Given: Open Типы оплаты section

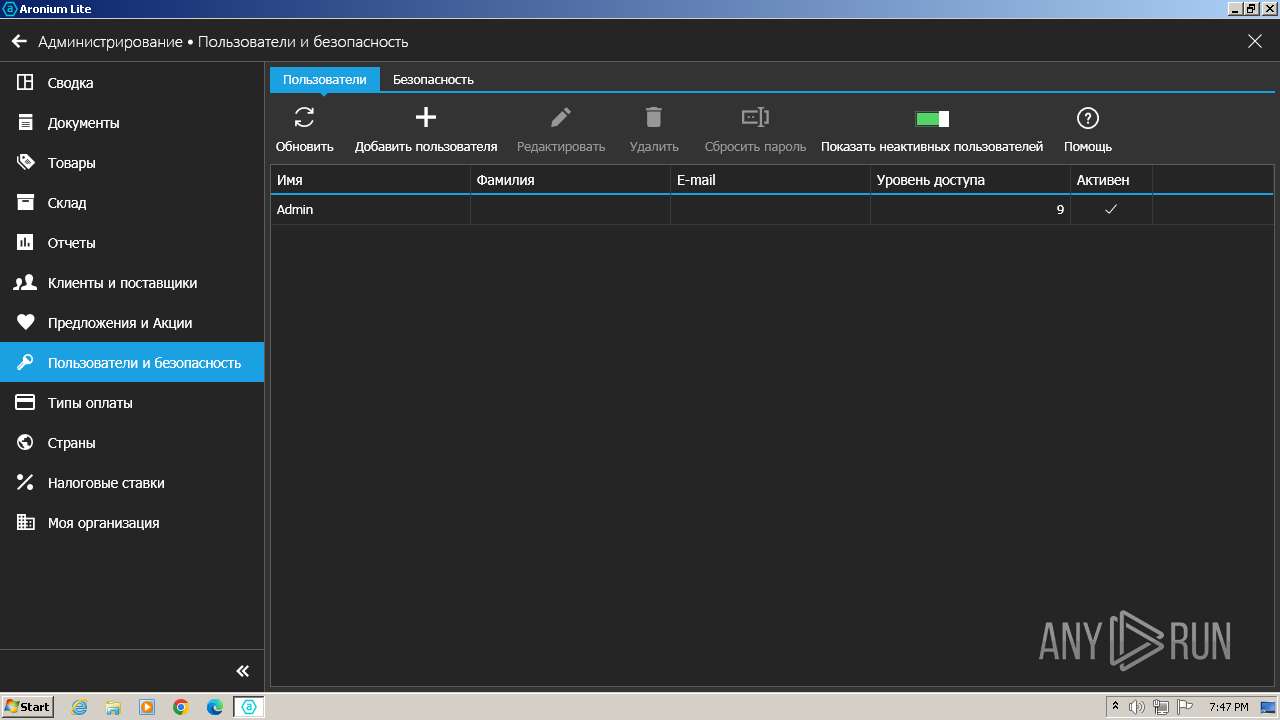Looking at the screenshot, I should 132,403.
